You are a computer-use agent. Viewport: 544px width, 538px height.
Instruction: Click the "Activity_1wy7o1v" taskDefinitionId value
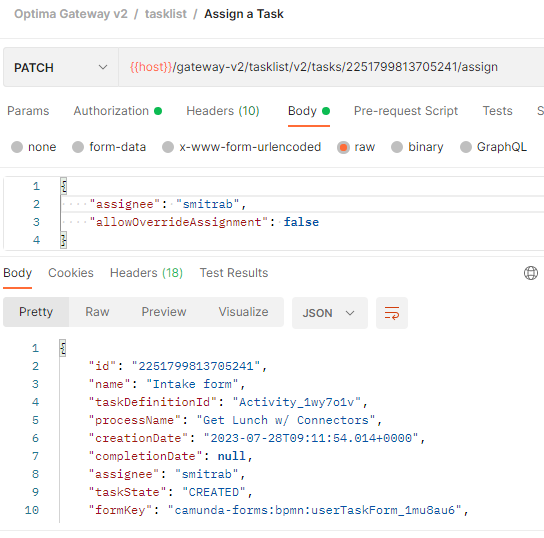tap(297, 402)
